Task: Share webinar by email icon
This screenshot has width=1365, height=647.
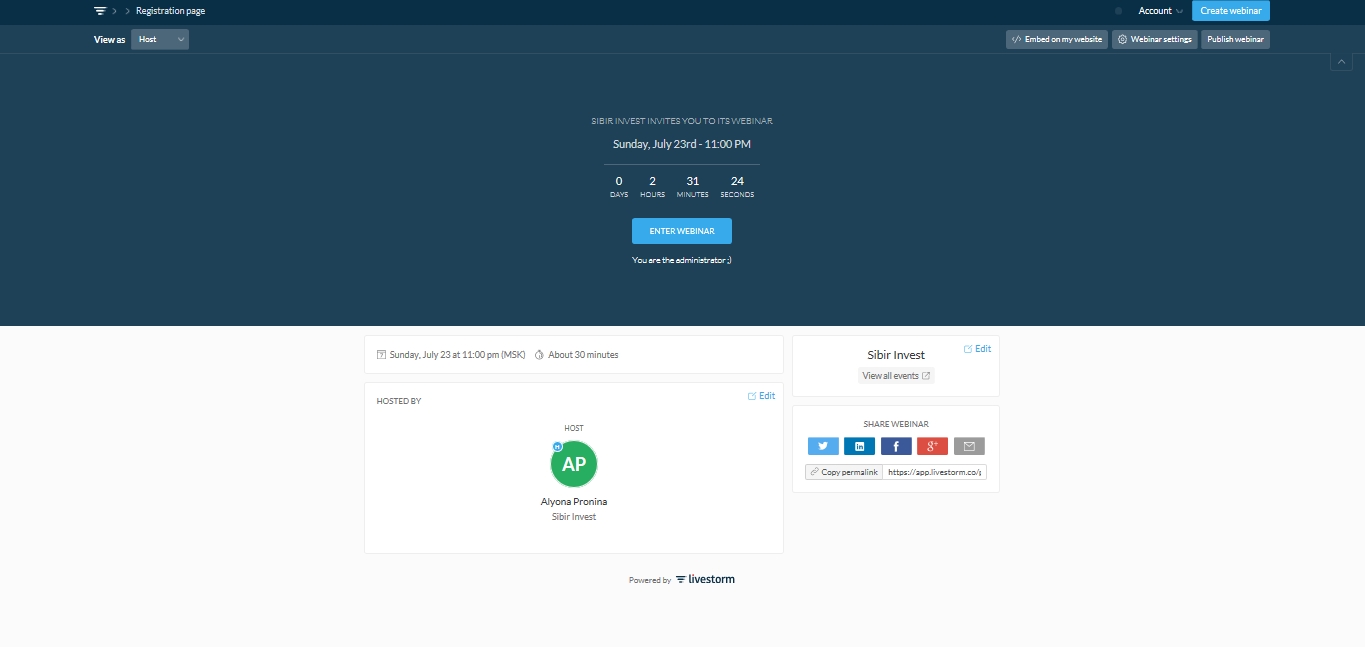Action: pyautogui.click(x=969, y=446)
